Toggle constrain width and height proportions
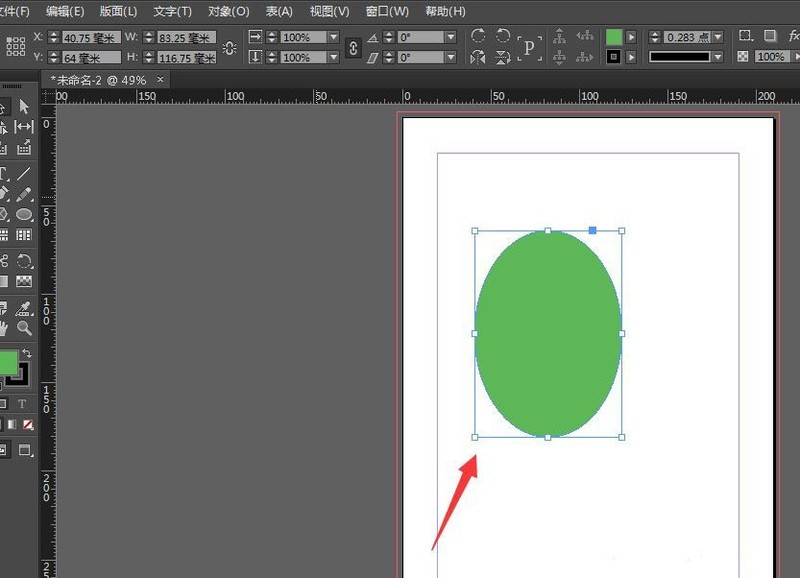The width and height of the screenshot is (800, 578). coord(230,48)
